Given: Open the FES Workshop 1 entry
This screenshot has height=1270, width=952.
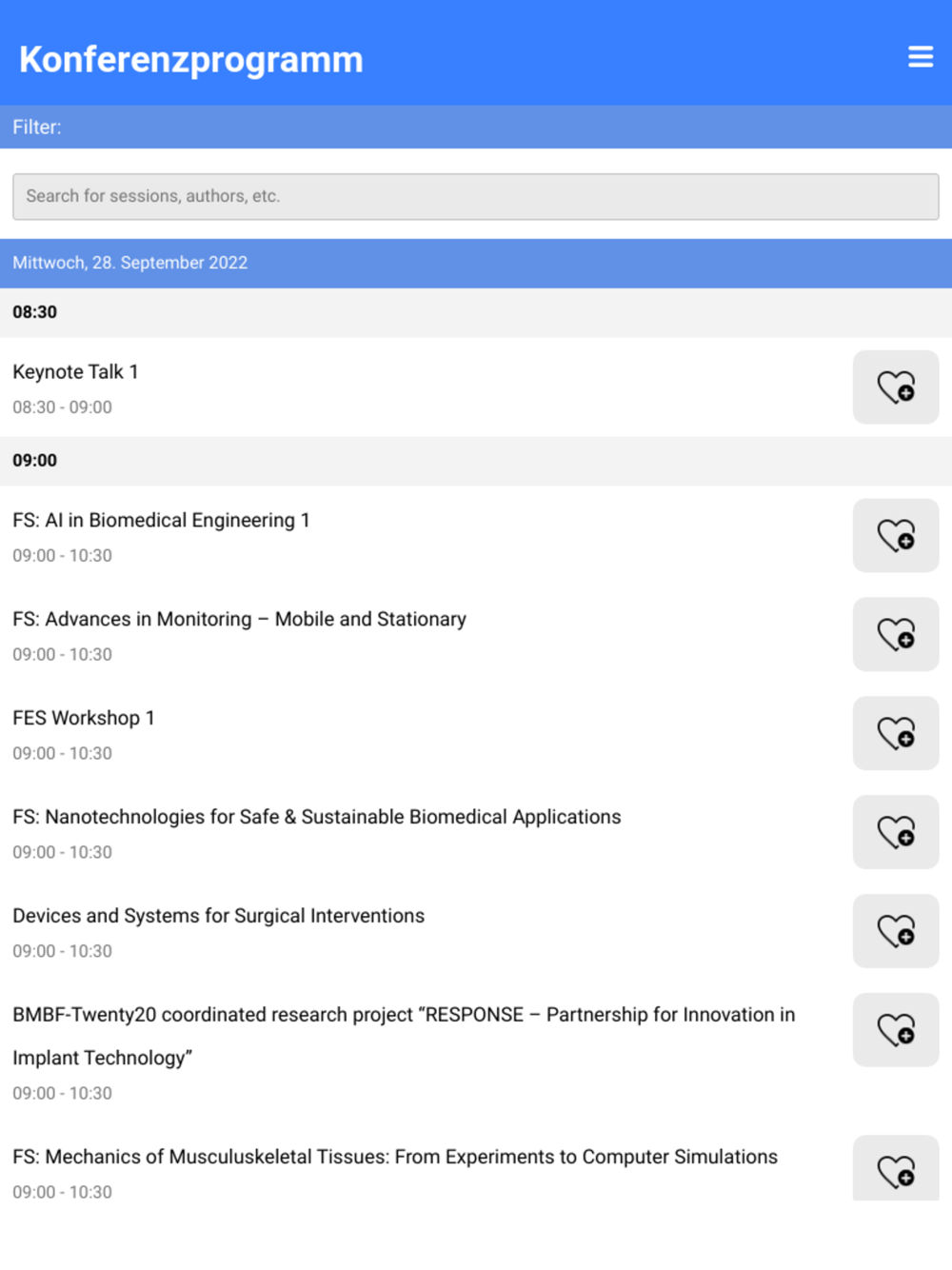Looking at the screenshot, I should [x=84, y=719].
